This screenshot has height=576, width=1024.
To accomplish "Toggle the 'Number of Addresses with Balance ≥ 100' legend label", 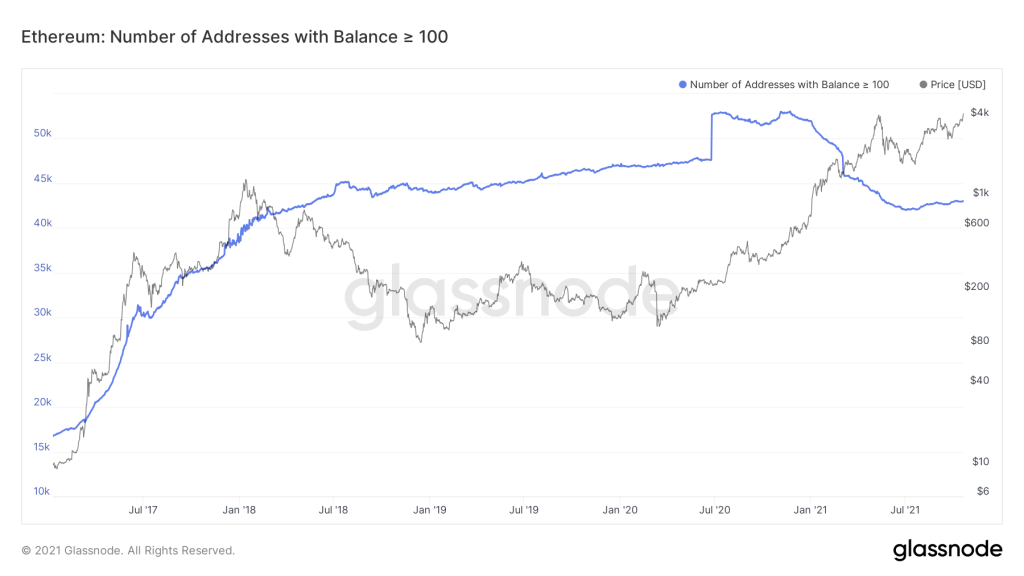I will [x=789, y=85].
